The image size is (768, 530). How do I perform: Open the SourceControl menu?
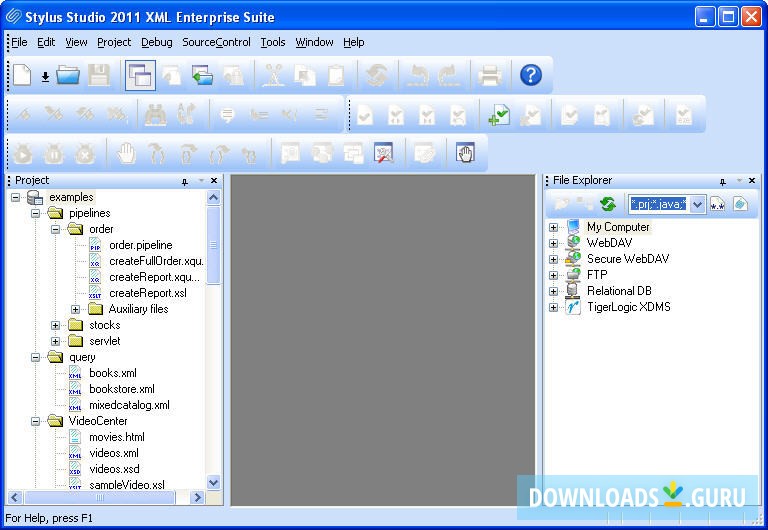click(x=216, y=42)
